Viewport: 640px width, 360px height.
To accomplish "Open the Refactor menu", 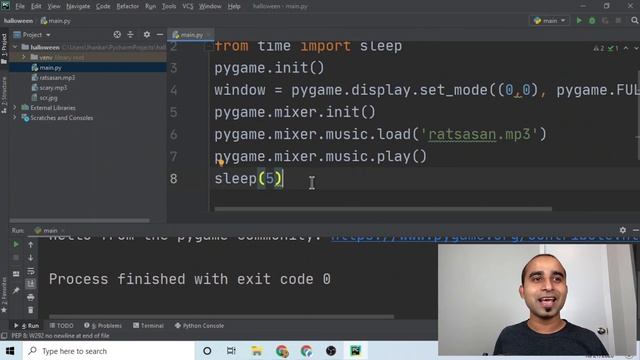I will point(127,6).
